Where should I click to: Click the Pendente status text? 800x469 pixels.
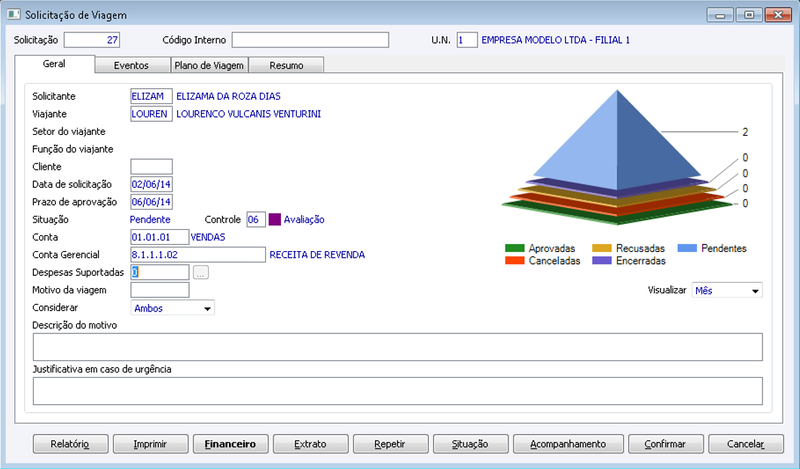point(150,219)
